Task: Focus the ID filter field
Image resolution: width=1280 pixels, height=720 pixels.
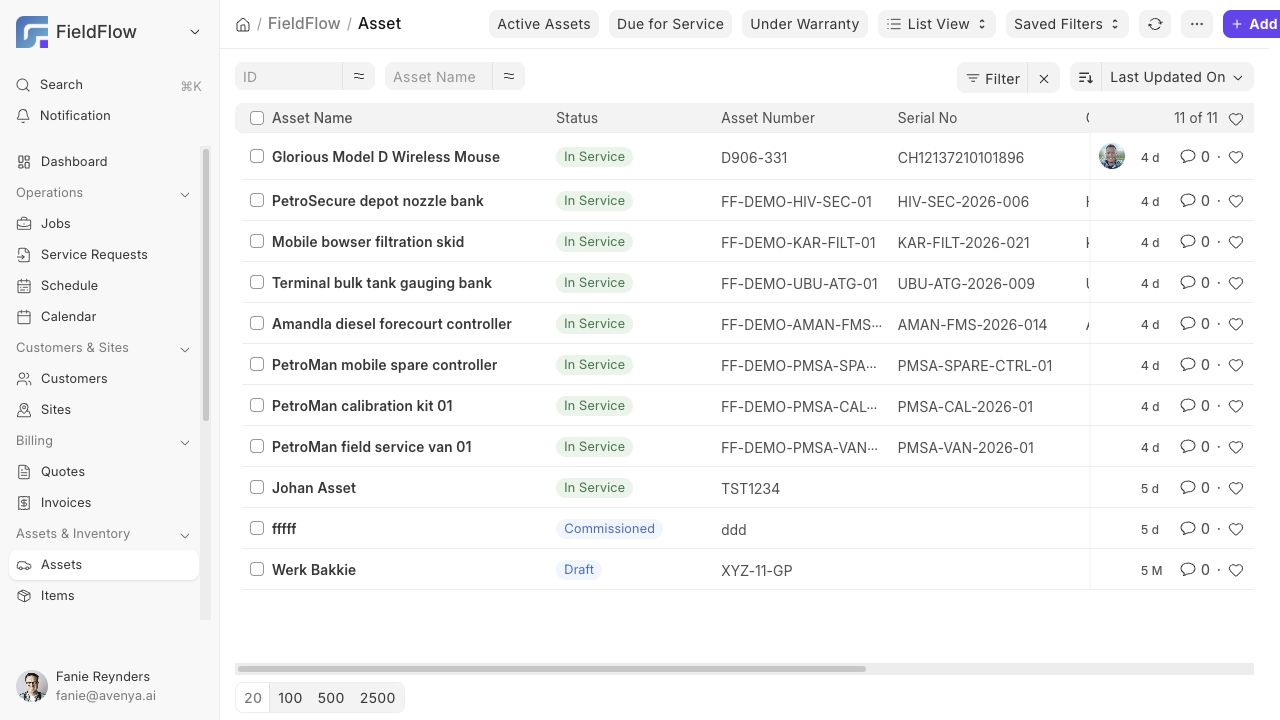Action: pyautogui.click(x=289, y=76)
